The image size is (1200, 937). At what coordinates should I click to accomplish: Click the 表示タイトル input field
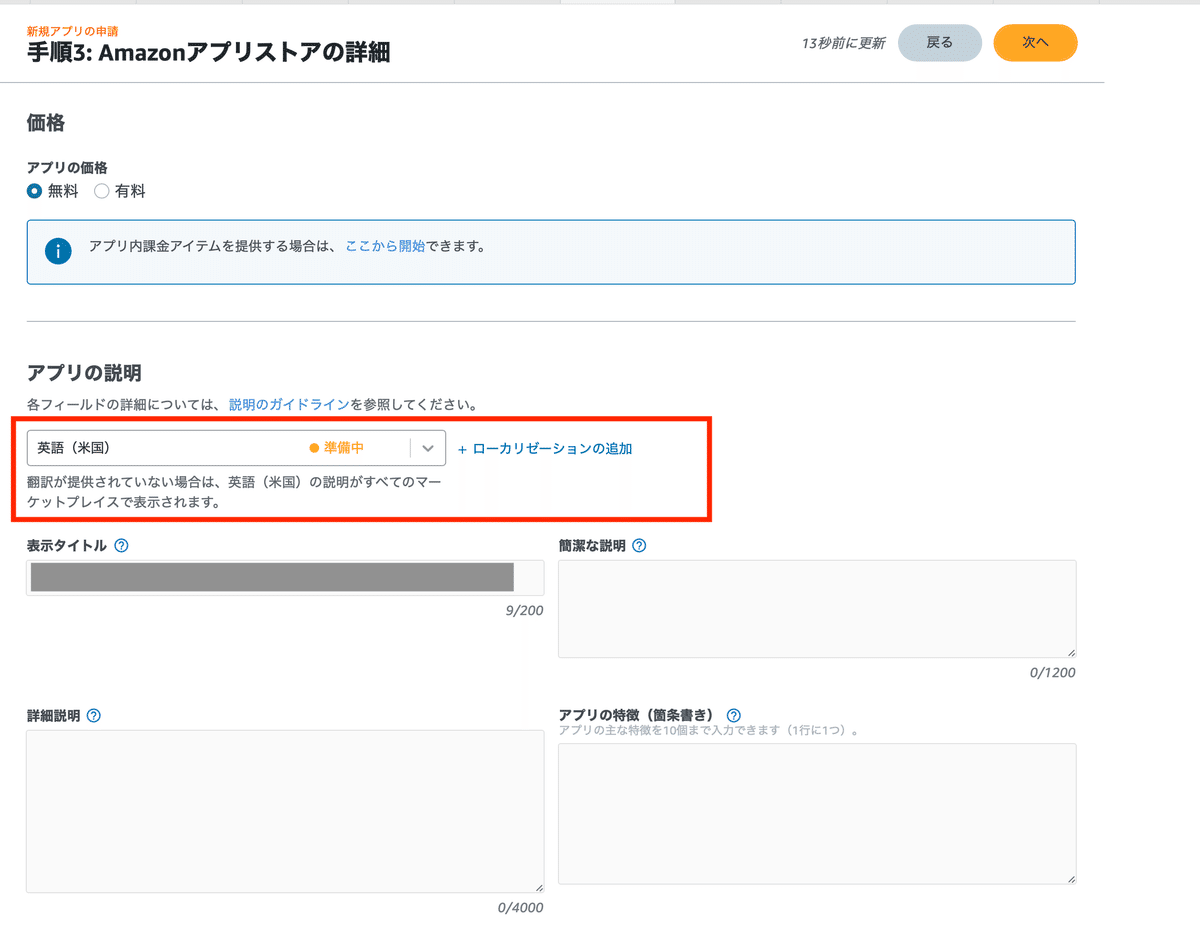pos(285,578)
